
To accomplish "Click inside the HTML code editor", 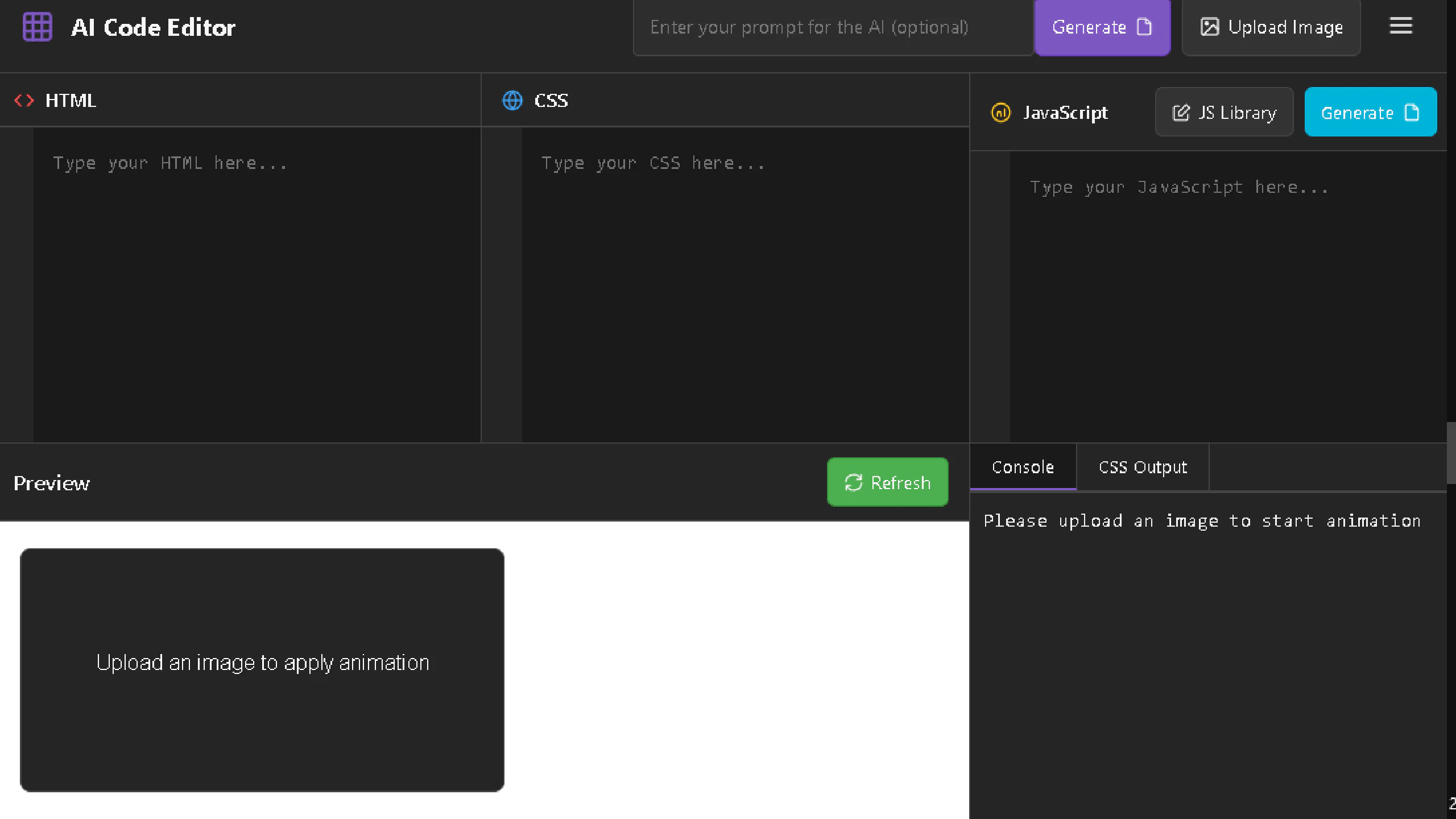I will coord(256,284).
